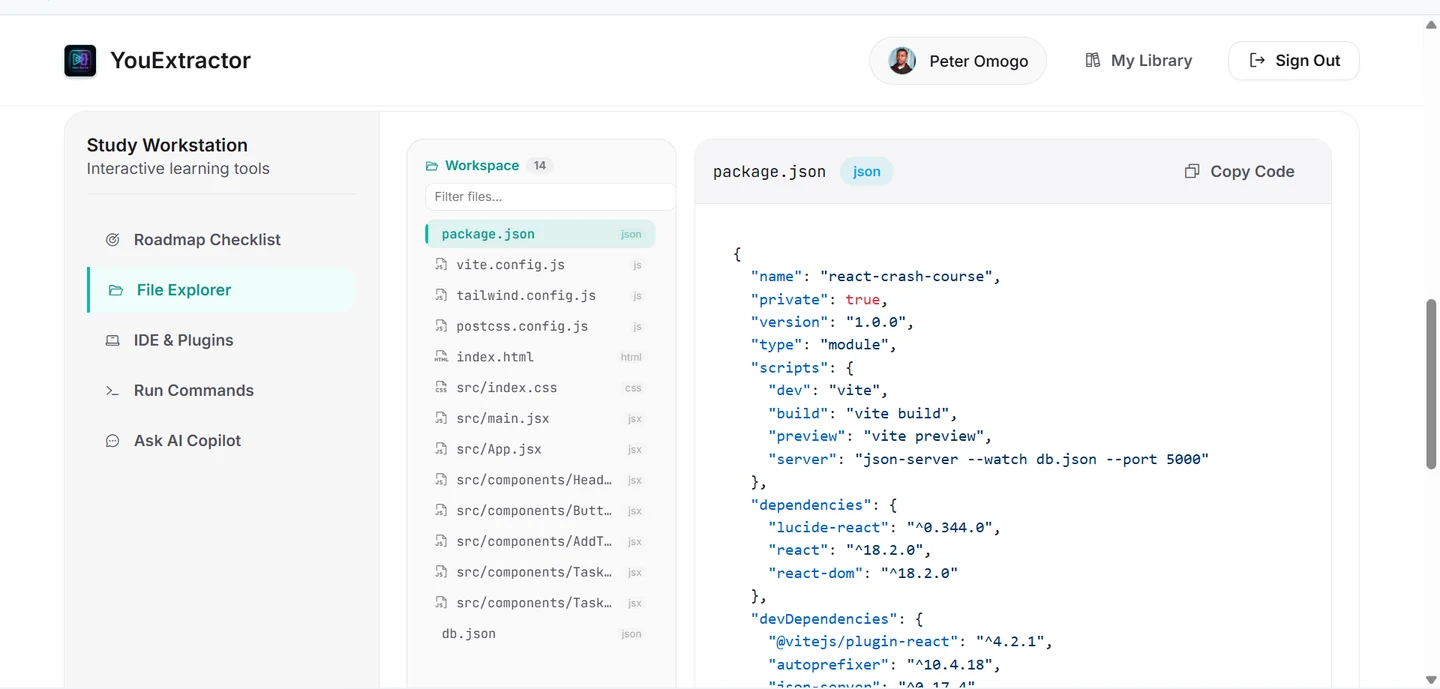Click the true value of "private"
Screen dimensions: 1440x689
click(862, 299)
